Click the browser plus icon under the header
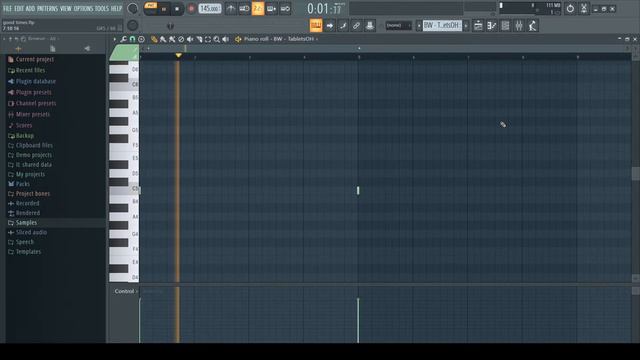Image resolution: width=640 pixels, height=360 pixels. tap(18, 49)
